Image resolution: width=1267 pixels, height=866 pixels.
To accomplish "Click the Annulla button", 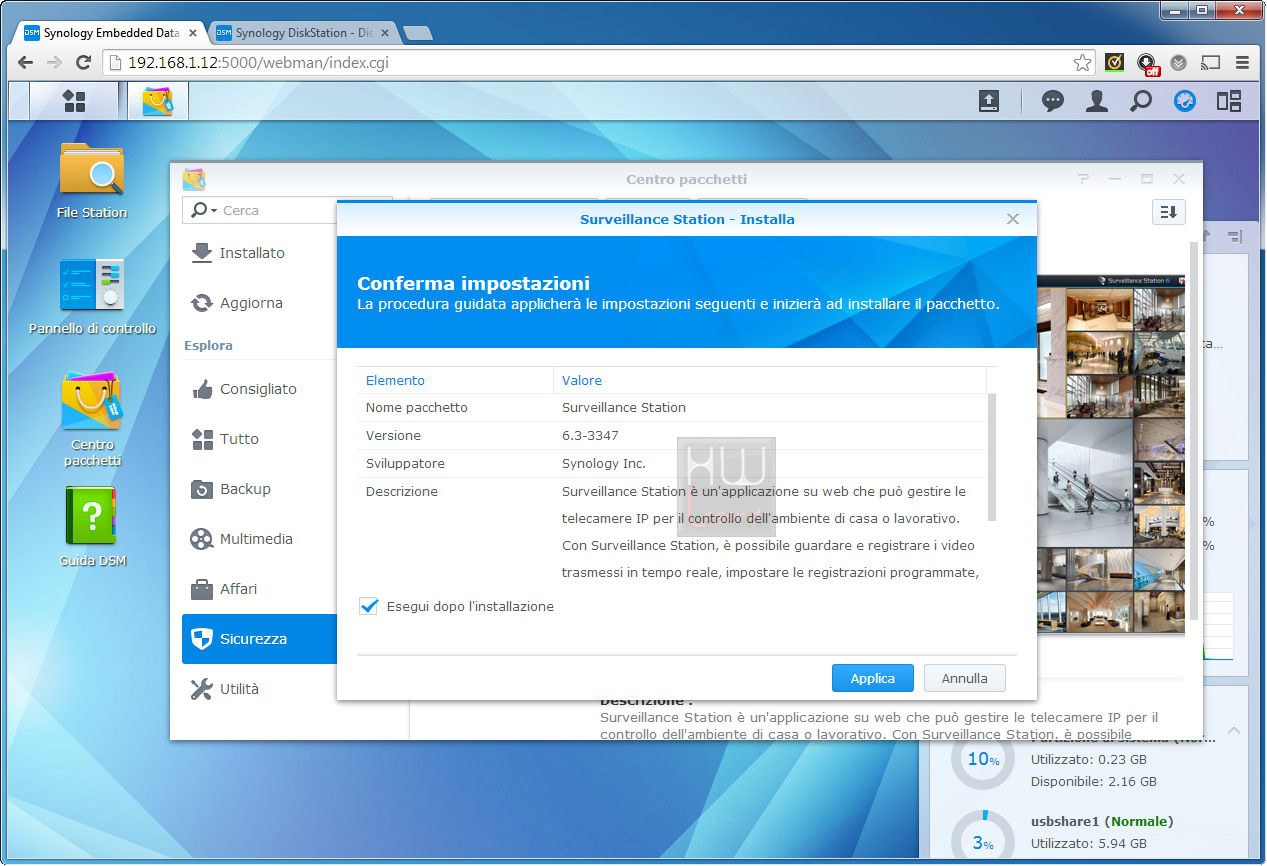I will 965,678.
